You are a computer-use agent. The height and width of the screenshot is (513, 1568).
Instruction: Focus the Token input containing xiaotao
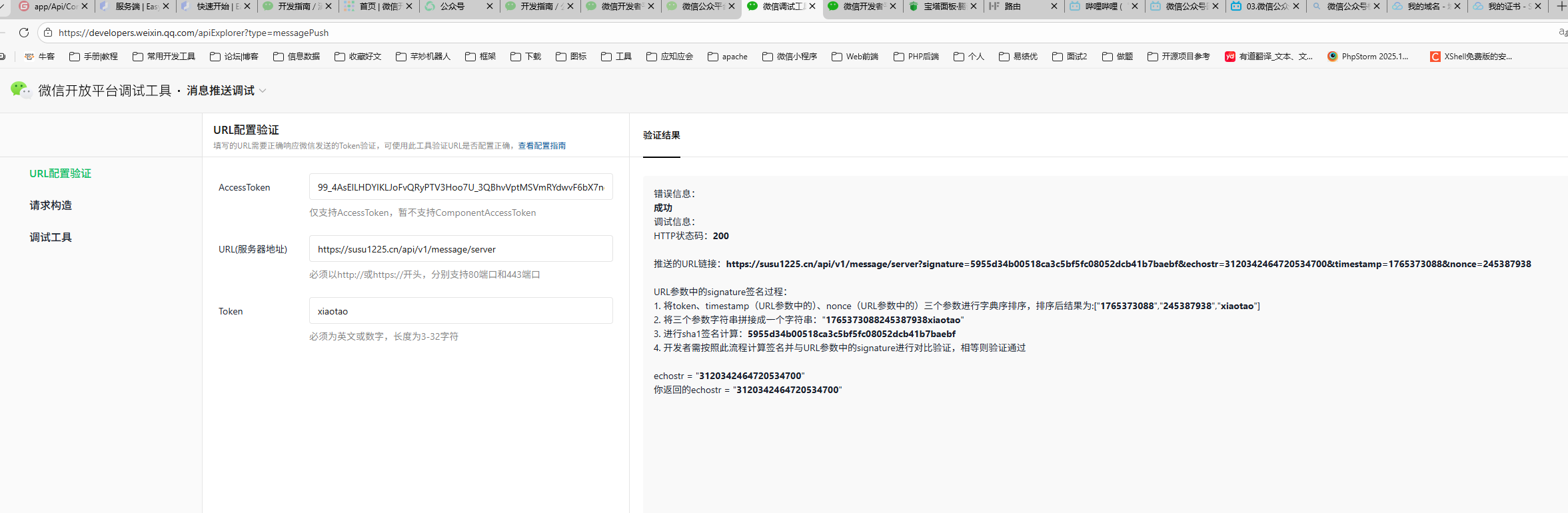(461, 311)
